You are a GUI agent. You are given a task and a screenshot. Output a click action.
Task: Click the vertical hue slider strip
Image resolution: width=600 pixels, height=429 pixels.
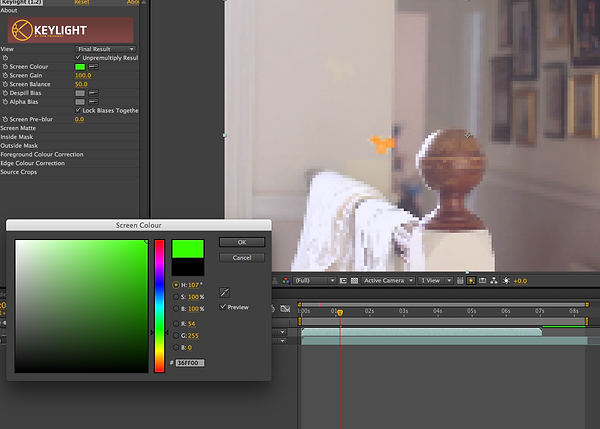pyautogui.click(x=160, y=306)
